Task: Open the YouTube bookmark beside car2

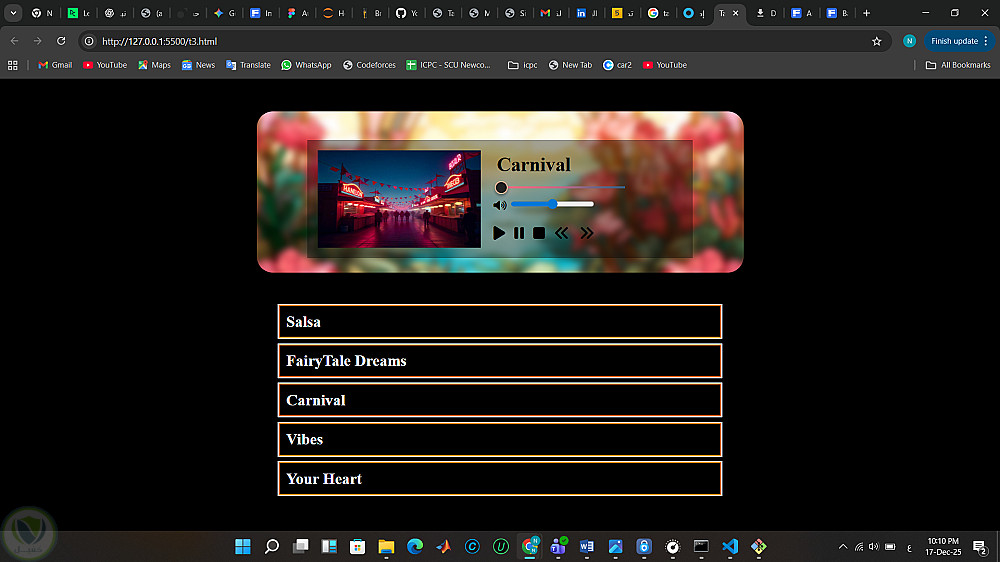Action: pos(665,65)
